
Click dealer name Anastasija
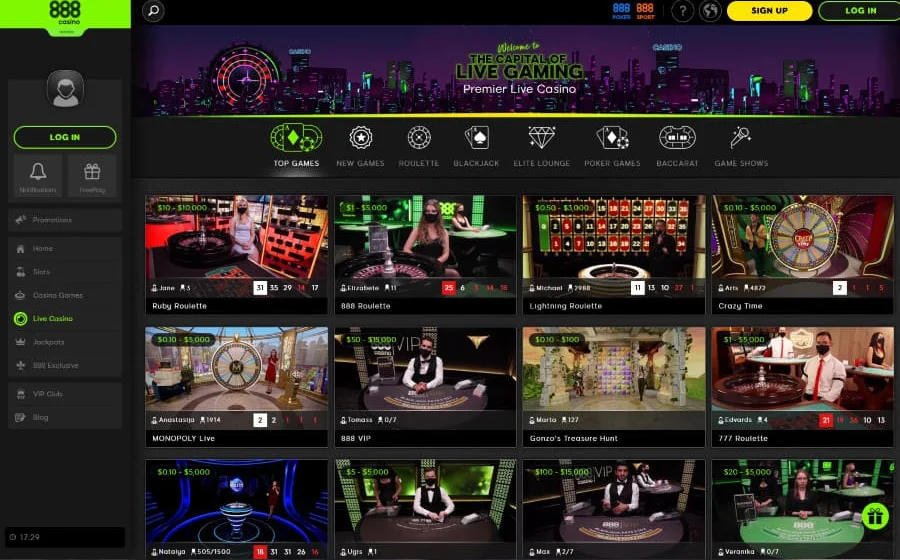click(x=176, y=419)
